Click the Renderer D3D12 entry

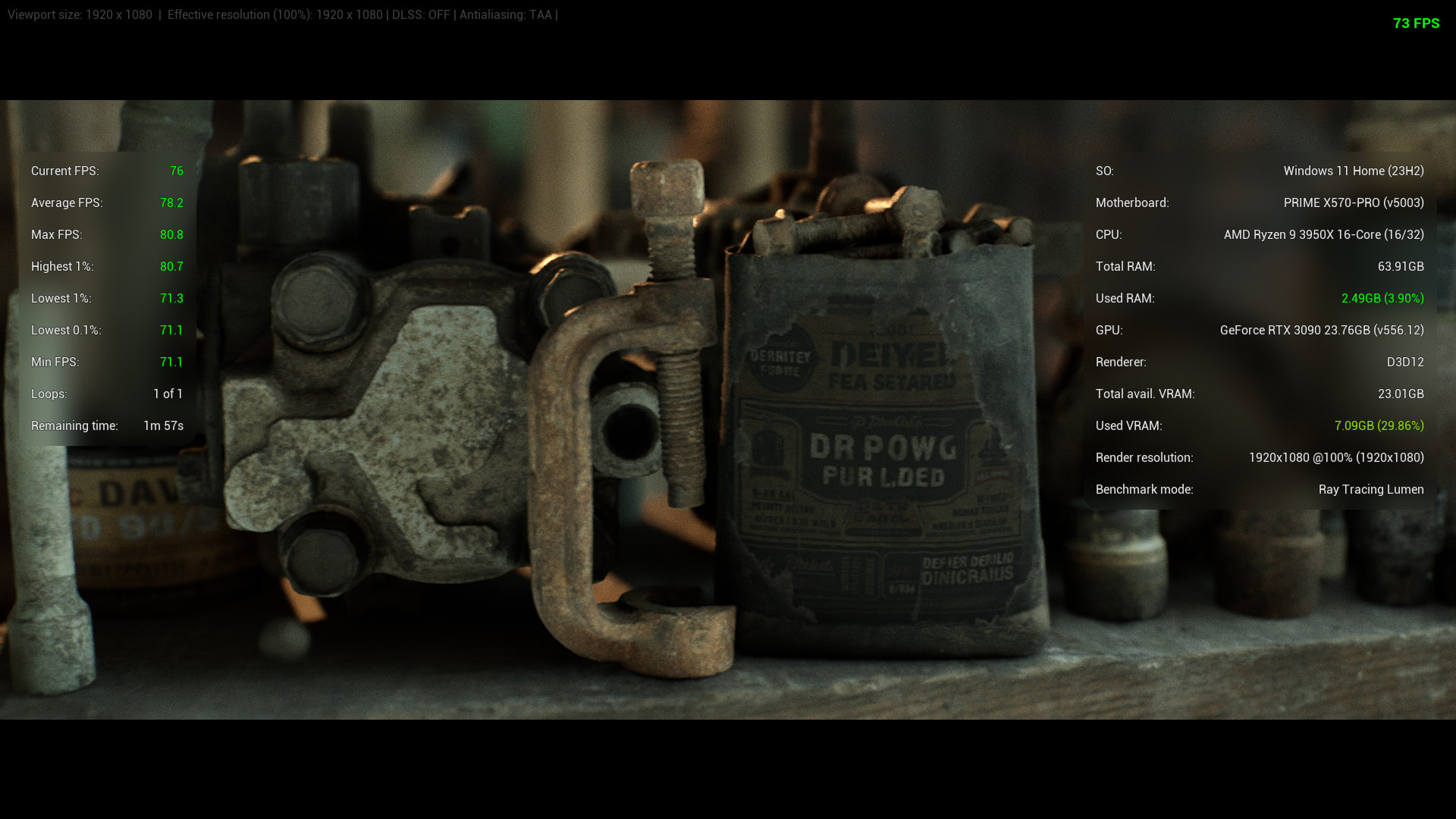click(x=1407, y=362)
